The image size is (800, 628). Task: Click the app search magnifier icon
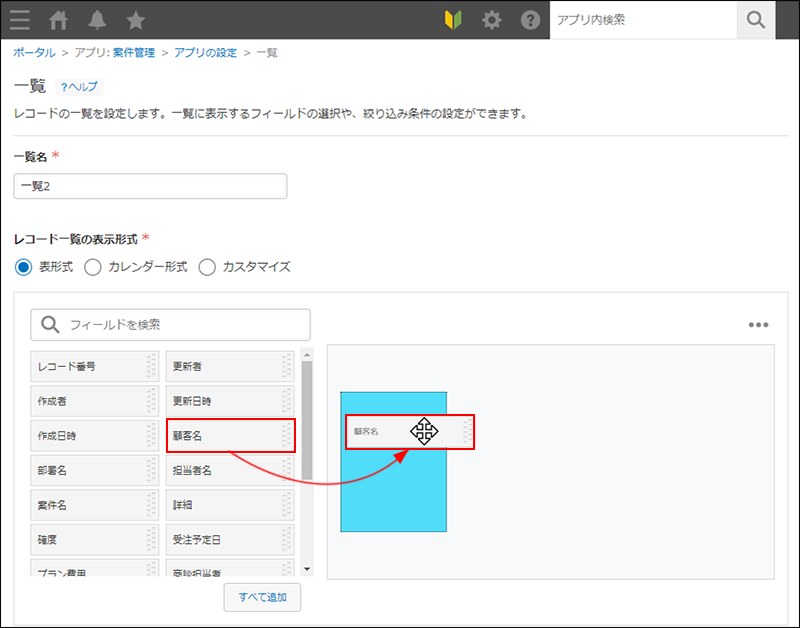(756, 19)
